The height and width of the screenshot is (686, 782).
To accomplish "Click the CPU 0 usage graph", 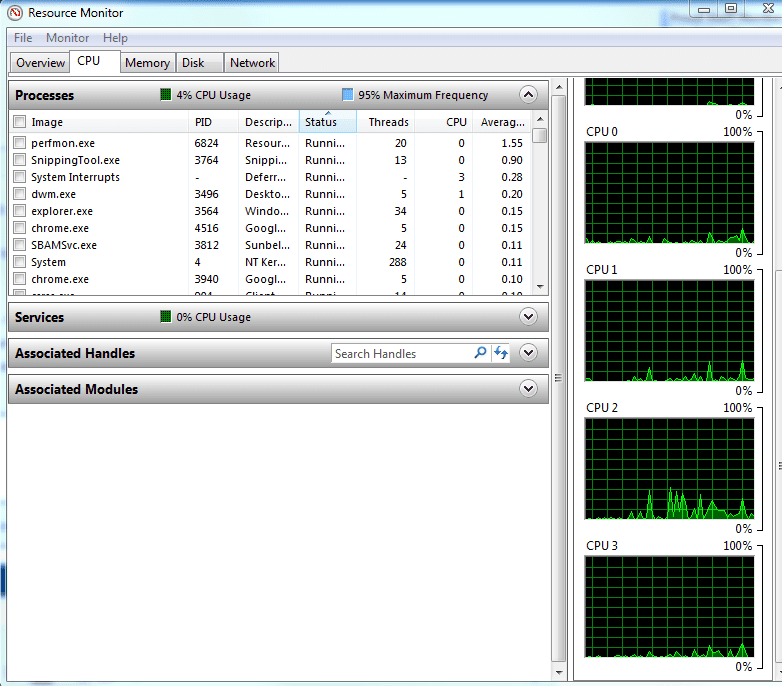I will pos(669,193).
